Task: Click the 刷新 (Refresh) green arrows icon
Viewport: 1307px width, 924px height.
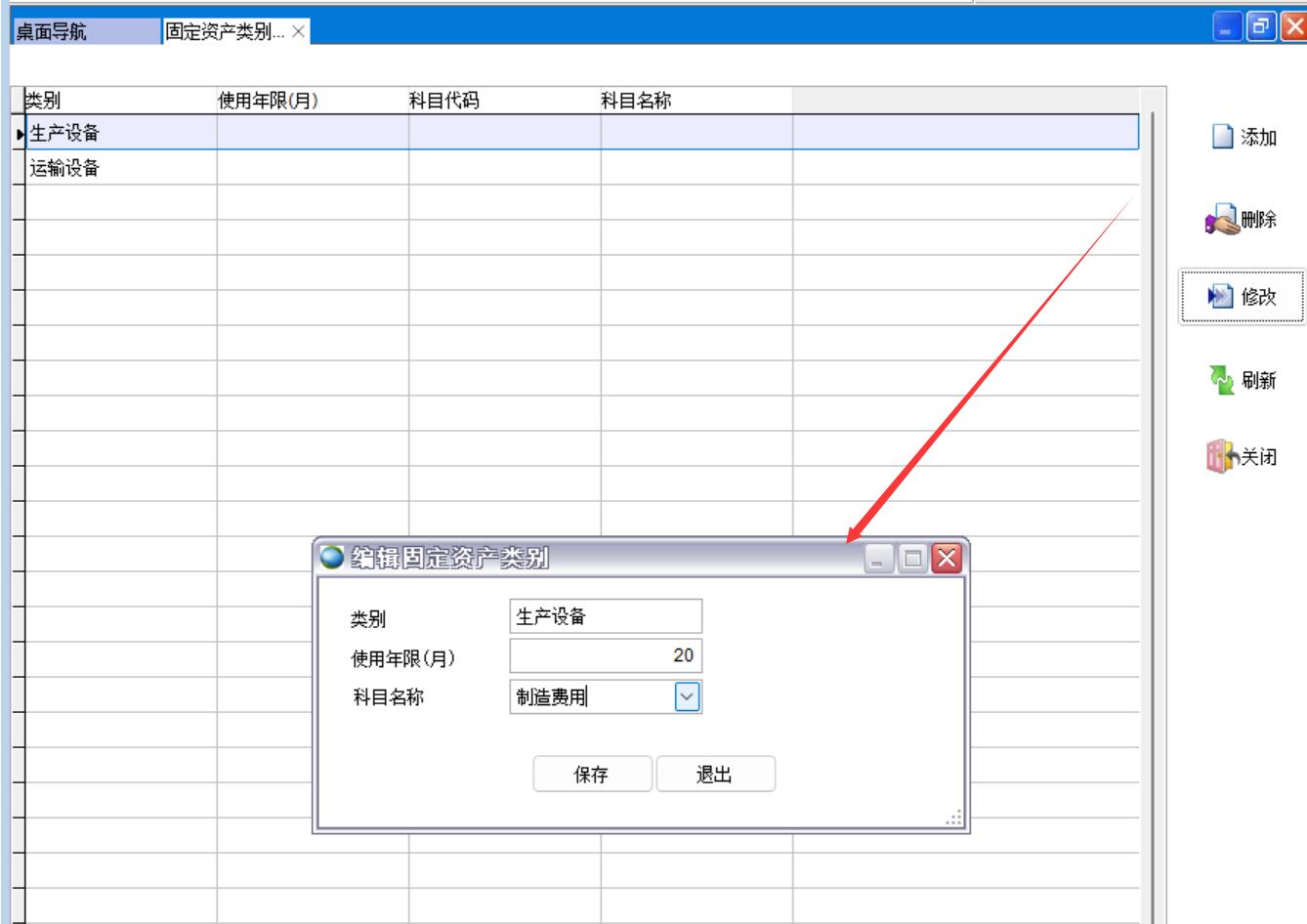Action: click(x=1221, y=380)
